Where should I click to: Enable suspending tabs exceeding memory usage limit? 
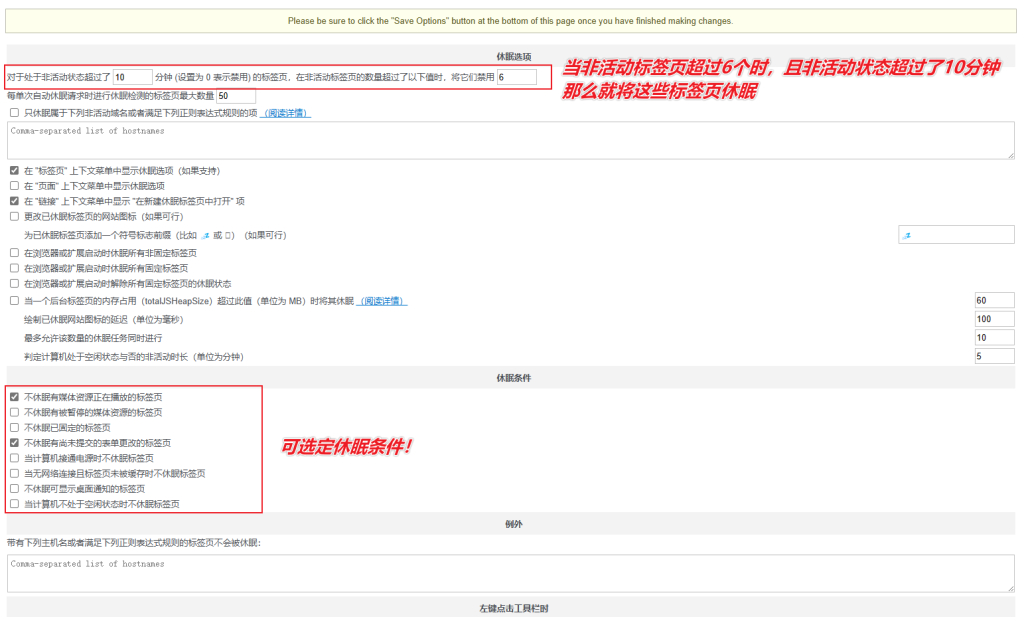[13, 301]
